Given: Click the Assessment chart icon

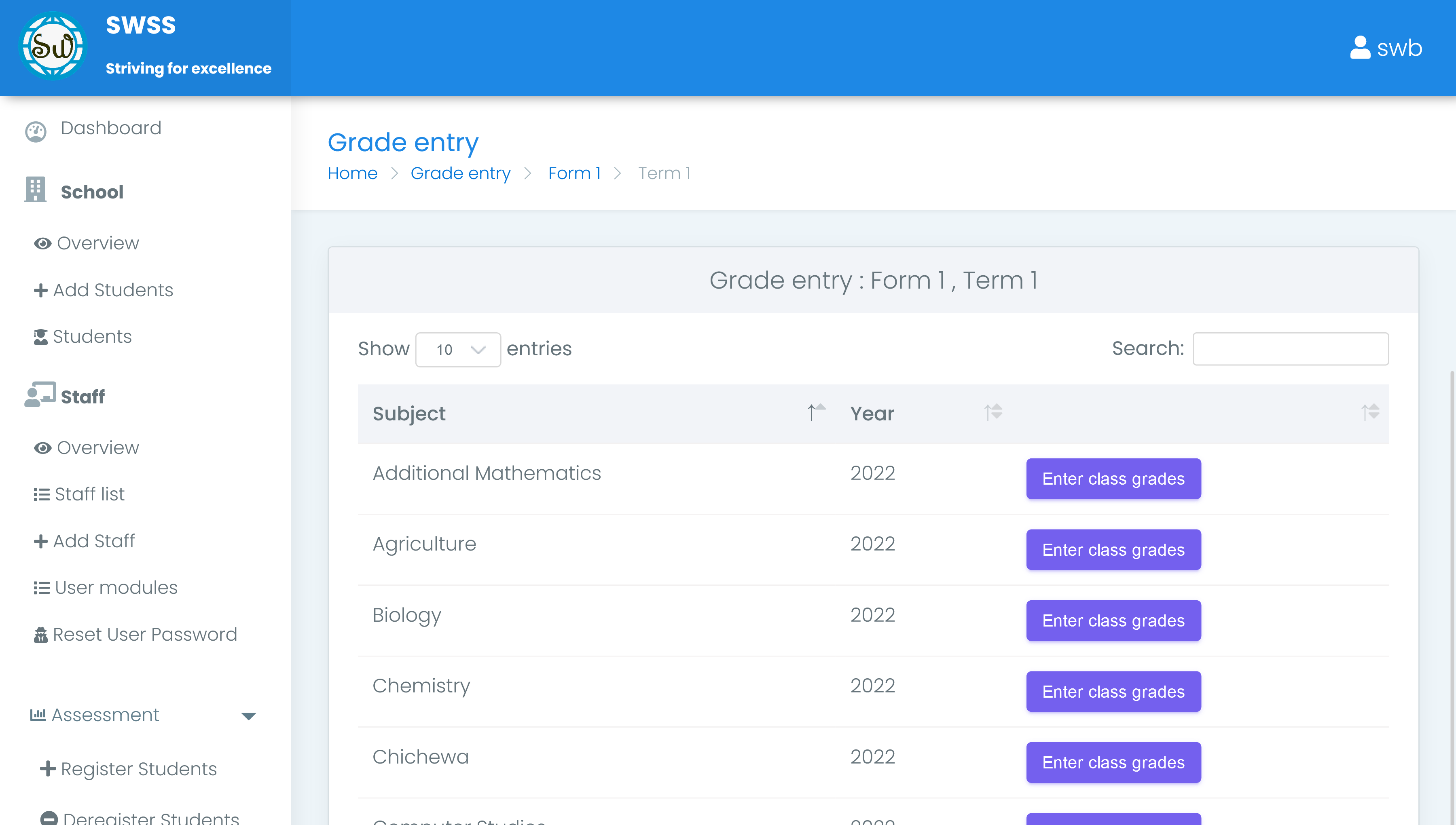Looking at the screenshot, I should click(x=38, y=715).
